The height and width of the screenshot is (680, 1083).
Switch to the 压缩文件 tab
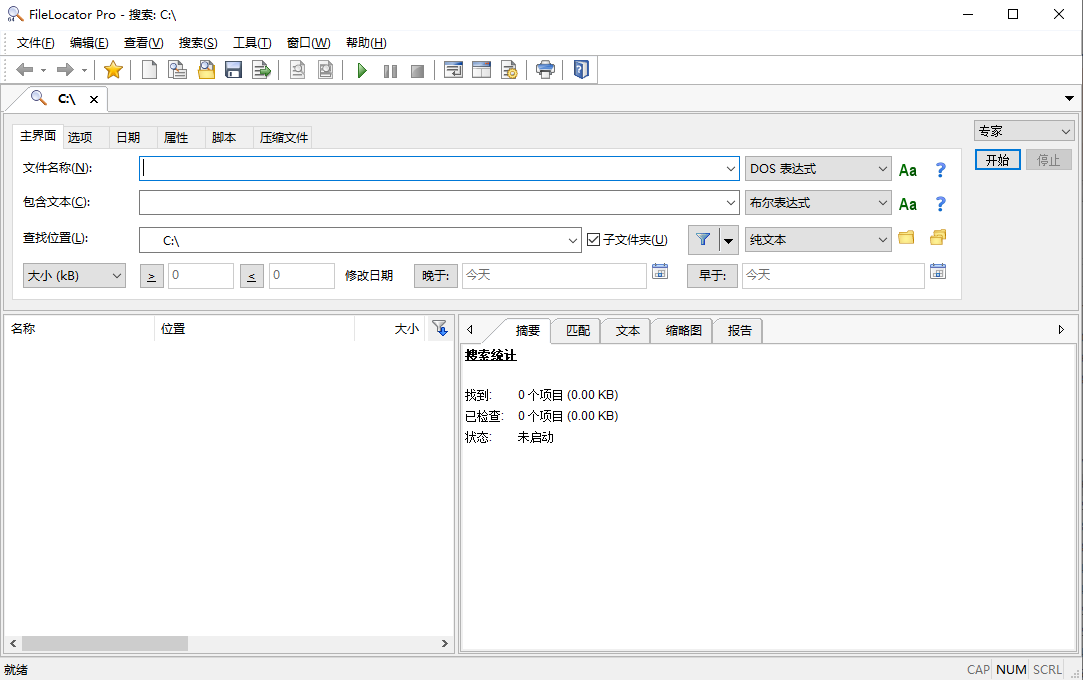(x=284, y=137)
